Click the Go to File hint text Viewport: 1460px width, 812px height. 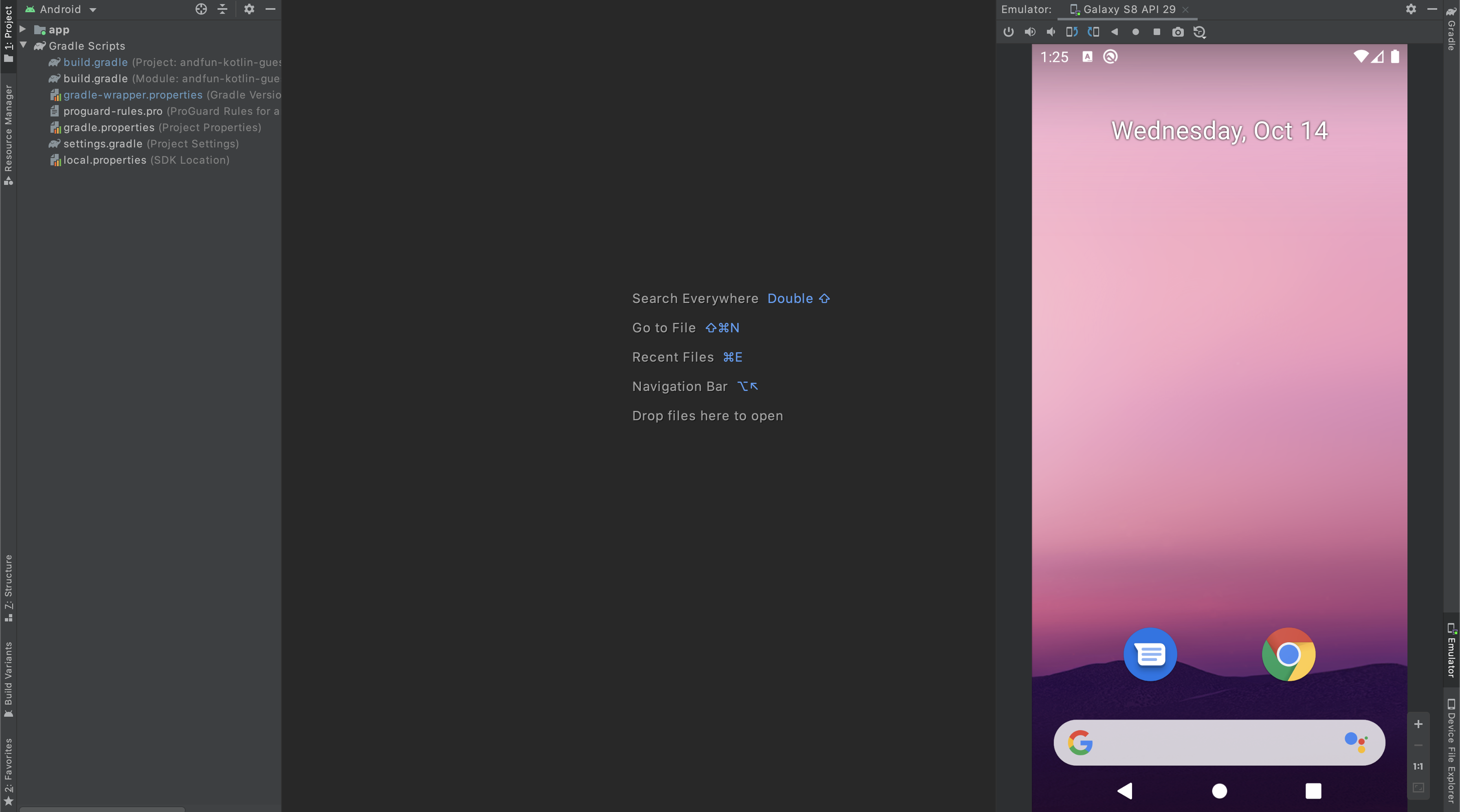664,328
